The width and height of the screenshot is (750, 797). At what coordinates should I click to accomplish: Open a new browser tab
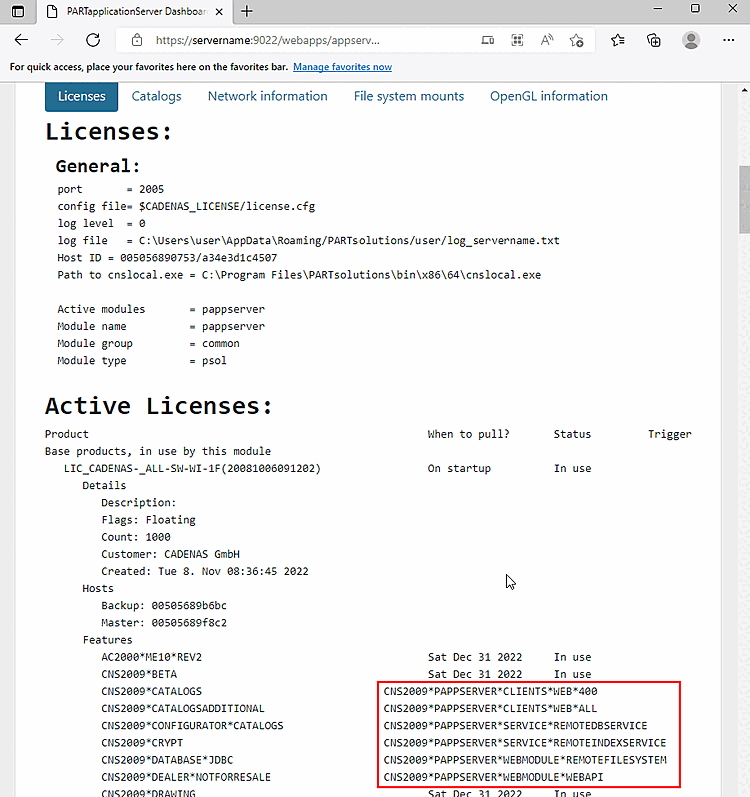click(x=247, y=11)
